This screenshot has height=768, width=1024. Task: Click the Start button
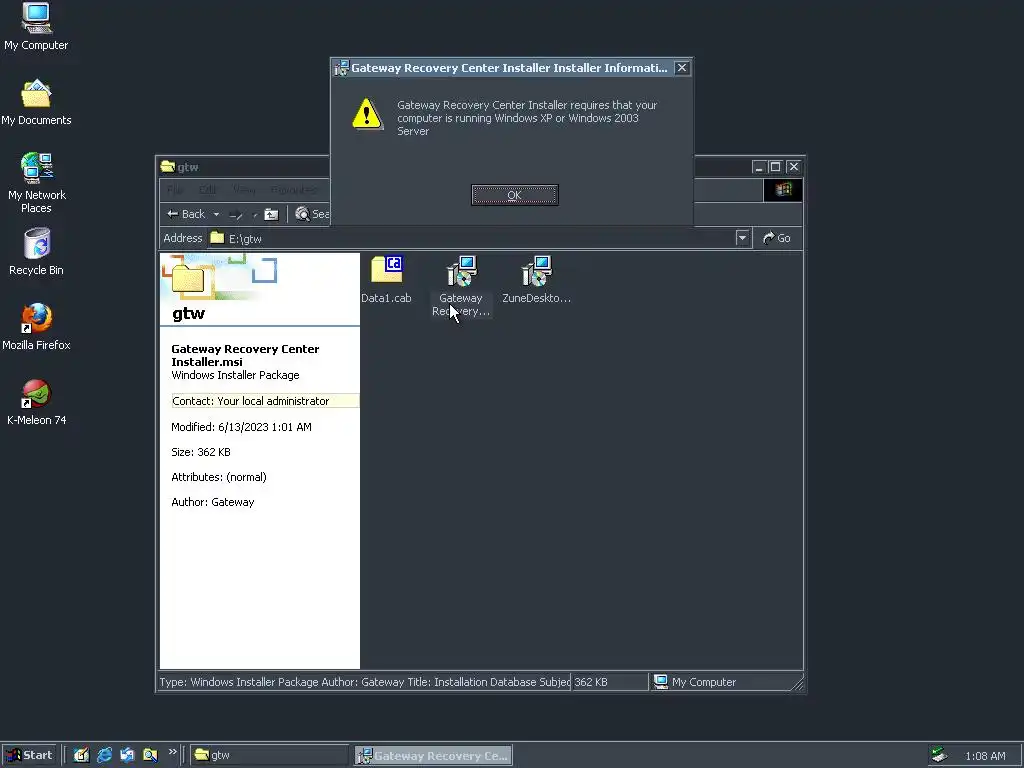click(x=29, y=755)
